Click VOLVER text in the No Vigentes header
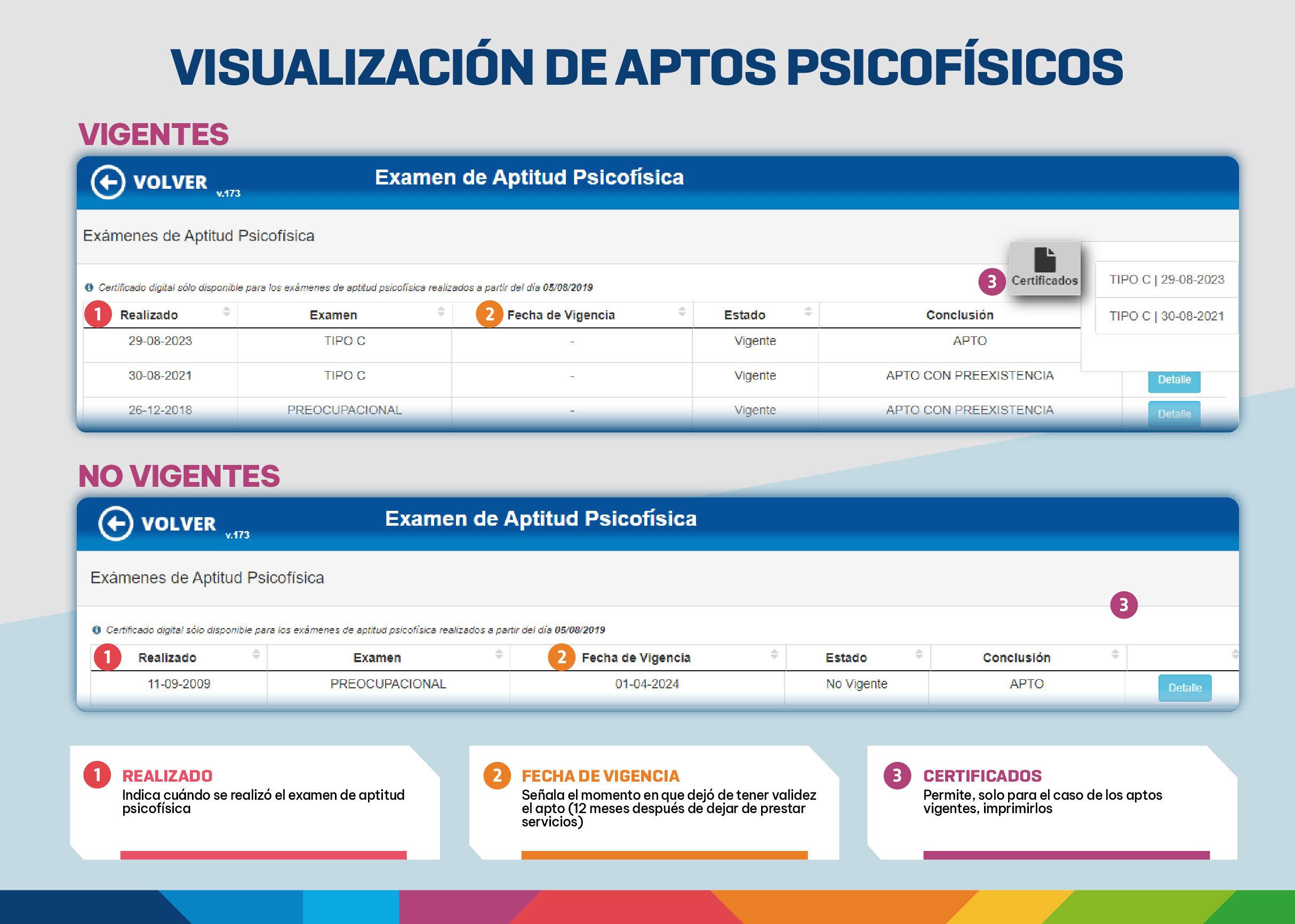1295x924 pixels. (179, 524)
